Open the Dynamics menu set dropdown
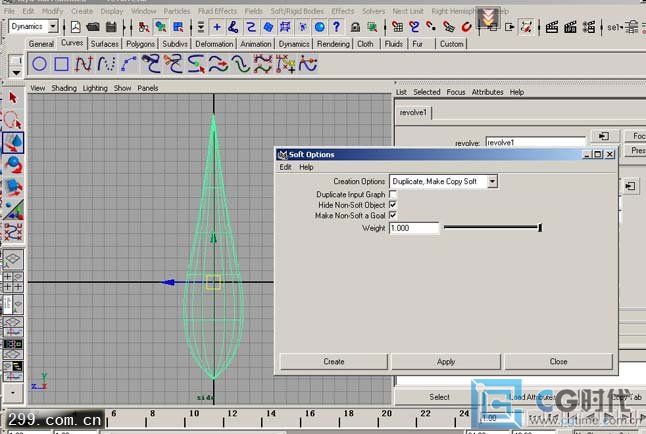Screen dimensions: 646x434 point(53,26)
